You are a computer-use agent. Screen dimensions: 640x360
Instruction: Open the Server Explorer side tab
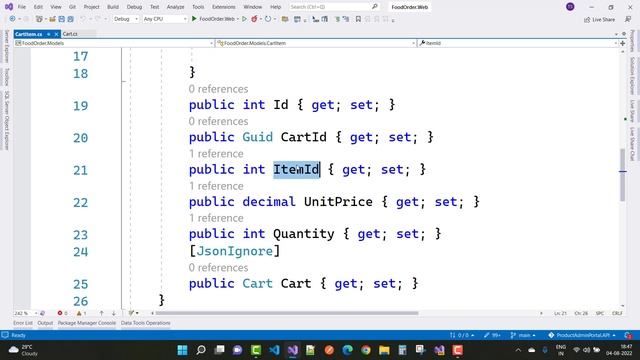tap(7, 46)
